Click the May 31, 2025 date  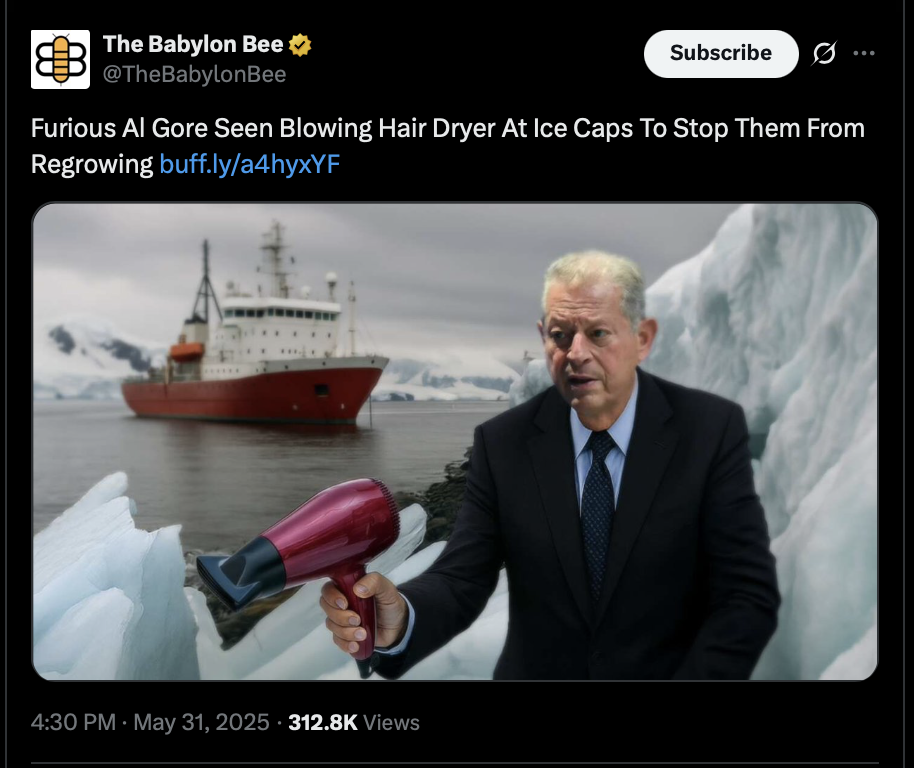pos(201,723)
